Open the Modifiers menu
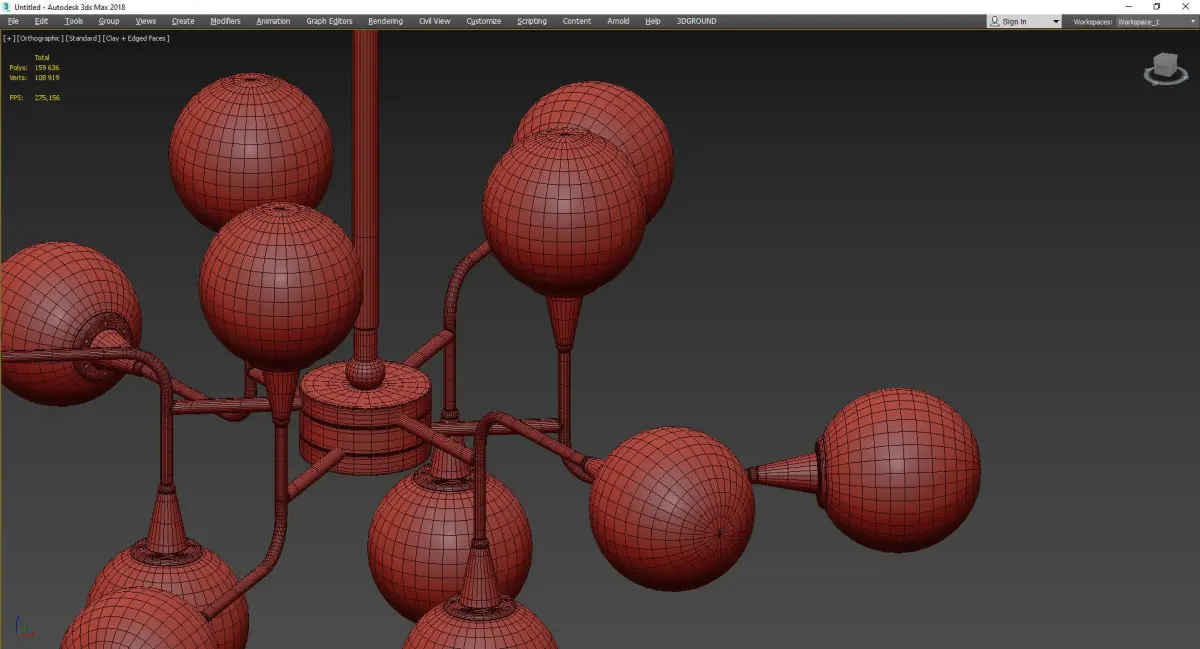Screen dimensions: 1200x649 coord(225,21)
